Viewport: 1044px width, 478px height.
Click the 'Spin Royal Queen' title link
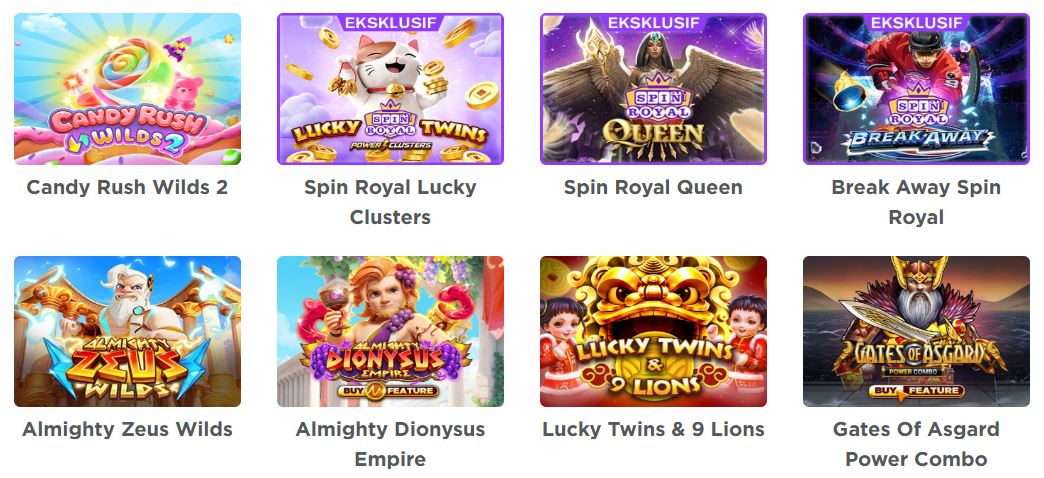coord(653,187)
